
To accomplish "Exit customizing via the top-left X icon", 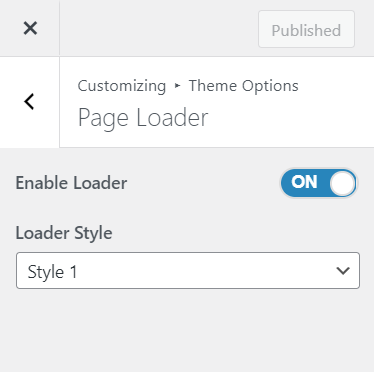I will click(30, 28).
